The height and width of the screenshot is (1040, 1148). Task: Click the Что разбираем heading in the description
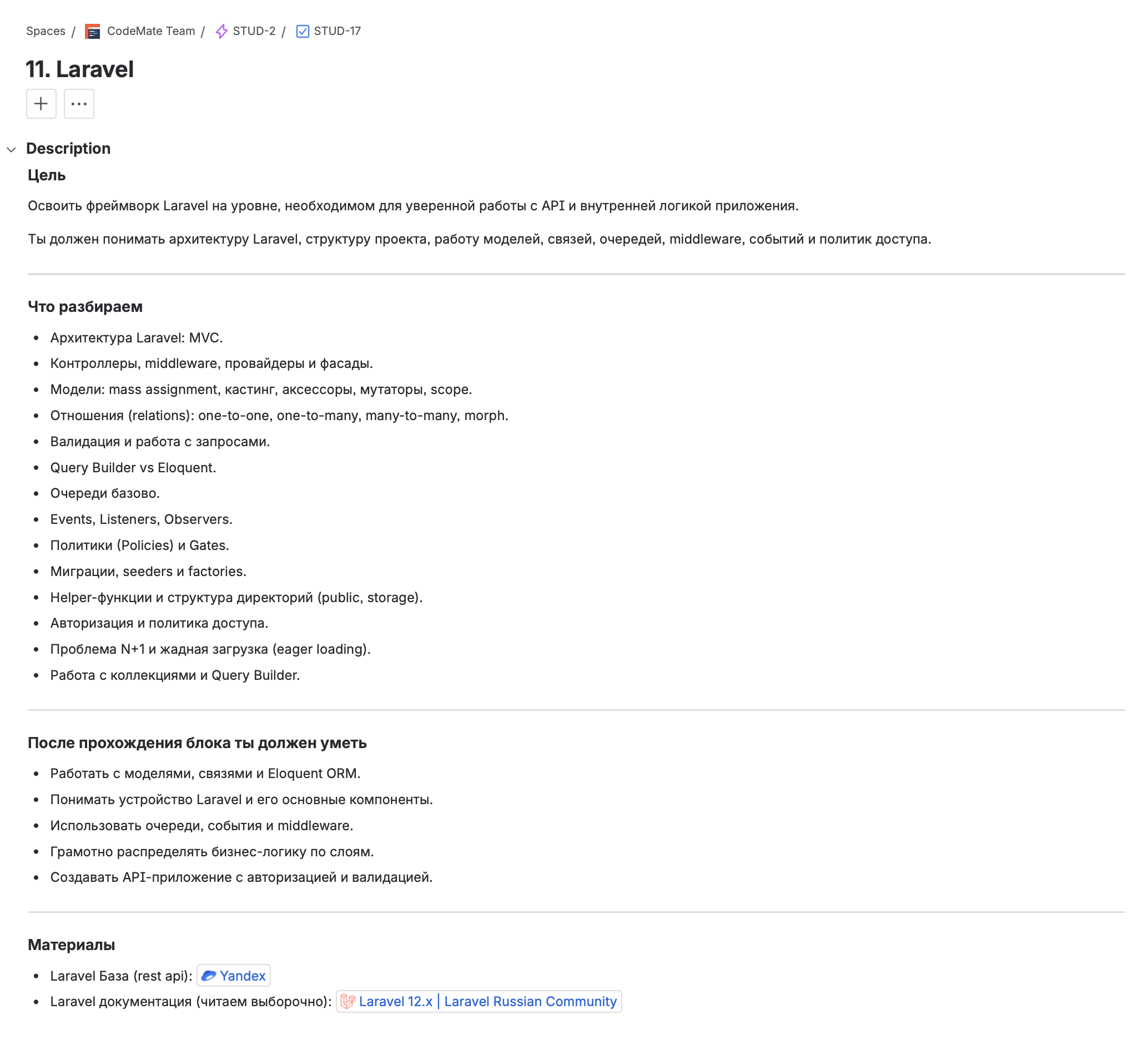click(85, 306)
